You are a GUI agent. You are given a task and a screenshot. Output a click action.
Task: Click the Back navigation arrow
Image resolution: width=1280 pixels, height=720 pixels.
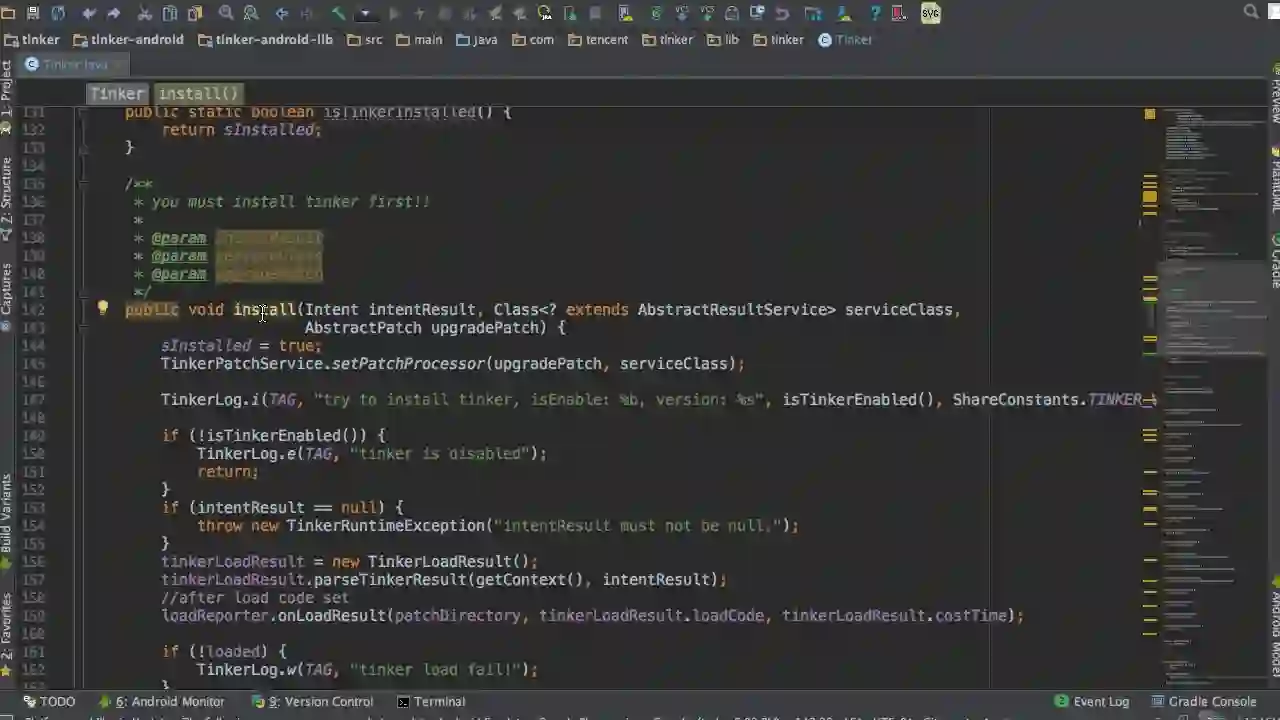tap(282, 13)
